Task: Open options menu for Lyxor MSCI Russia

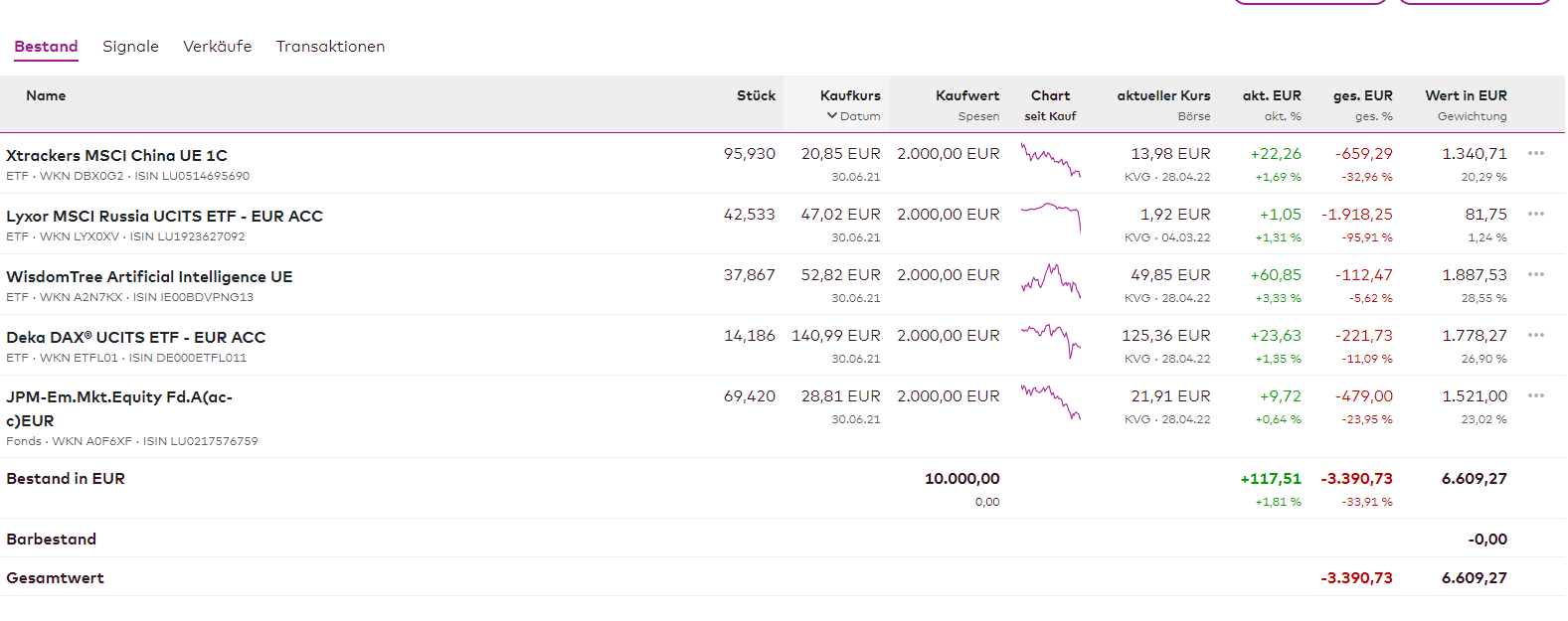Action: (1535, 214)
